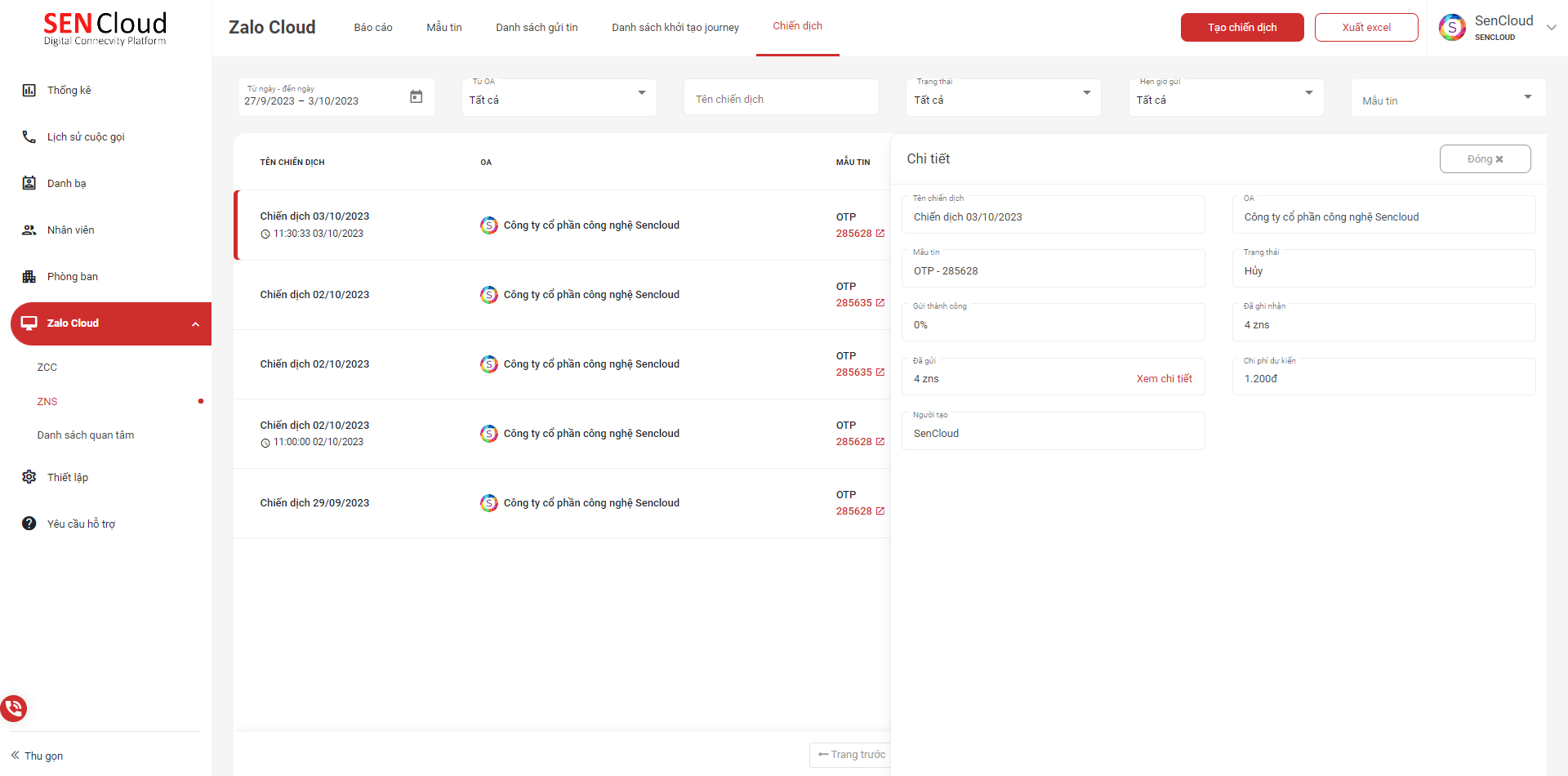Image resolution: width=1568 pixels, height=776 pixels.
Task: Click the Yêu cầu hỗ trợ help icon
Action: click(x=29, y=524)
